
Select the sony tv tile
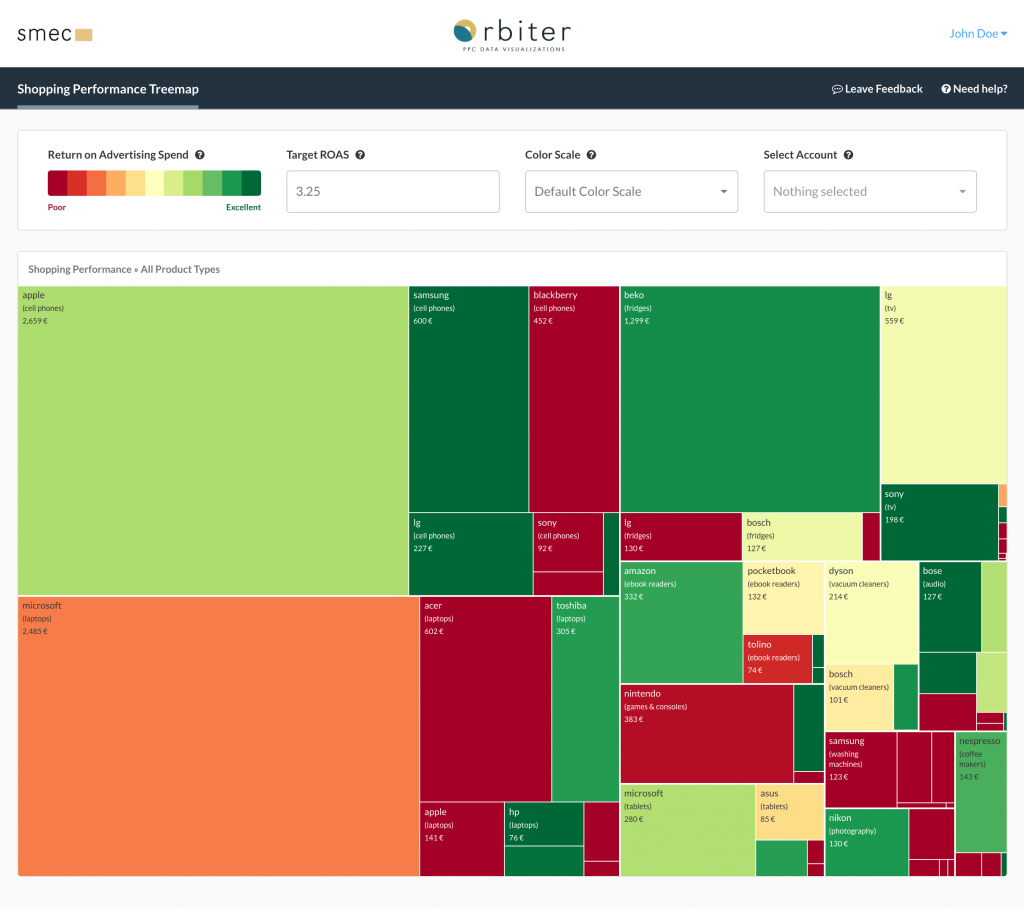[x=939, y=522]
